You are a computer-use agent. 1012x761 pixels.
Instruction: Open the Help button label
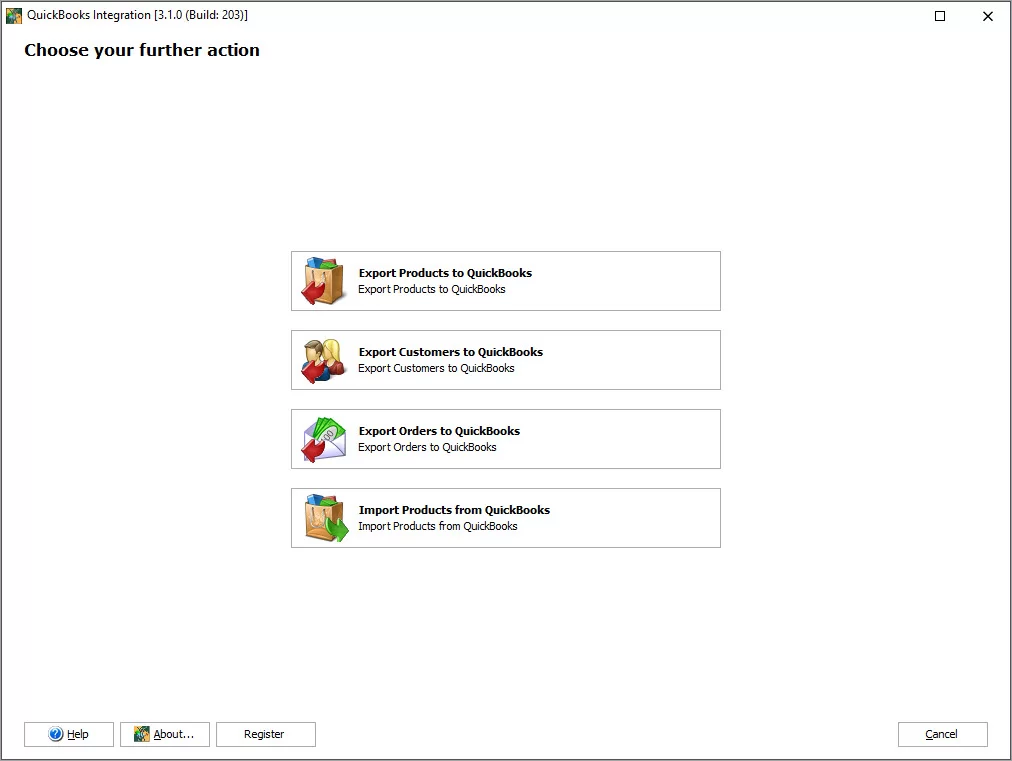[x=77, y=735]
